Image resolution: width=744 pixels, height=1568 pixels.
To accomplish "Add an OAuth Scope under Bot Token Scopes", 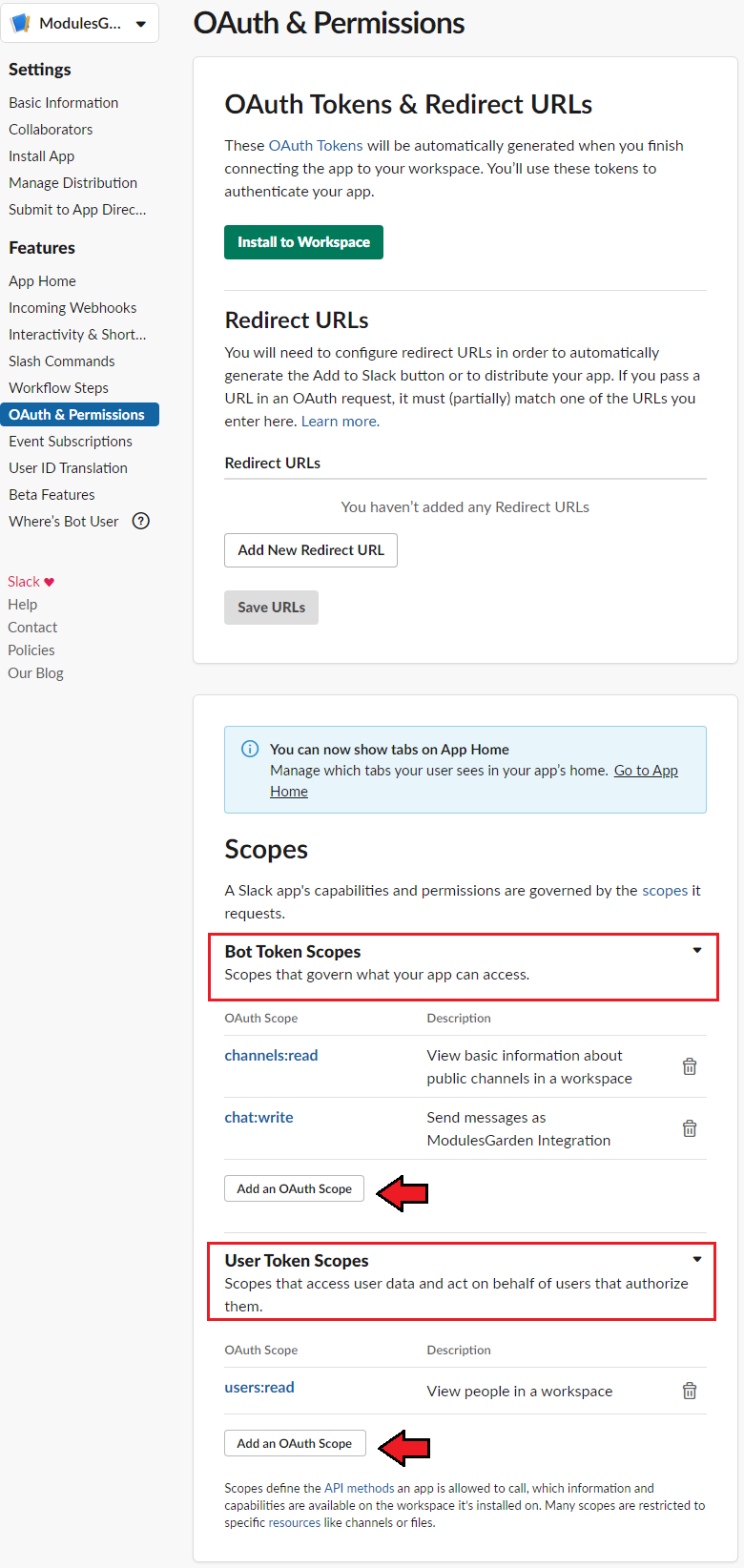I will tap(294, 1188).
